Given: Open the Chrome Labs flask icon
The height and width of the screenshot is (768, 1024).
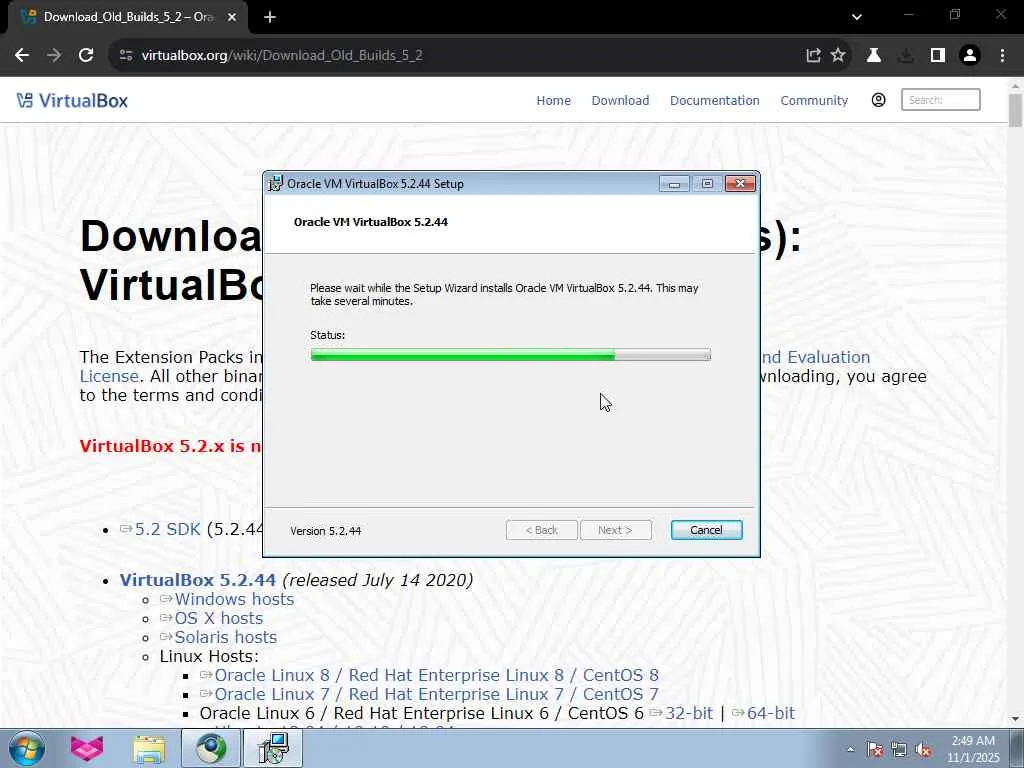Looking at the screenshot, I should coord(874,56).
